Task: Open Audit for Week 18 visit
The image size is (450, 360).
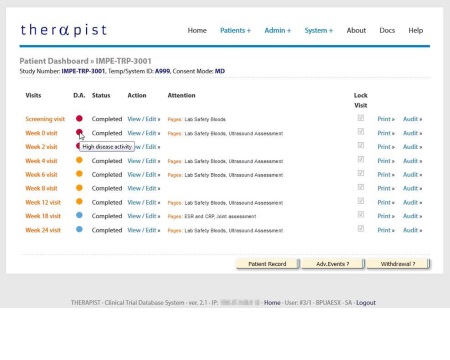Action: (412, 216)
